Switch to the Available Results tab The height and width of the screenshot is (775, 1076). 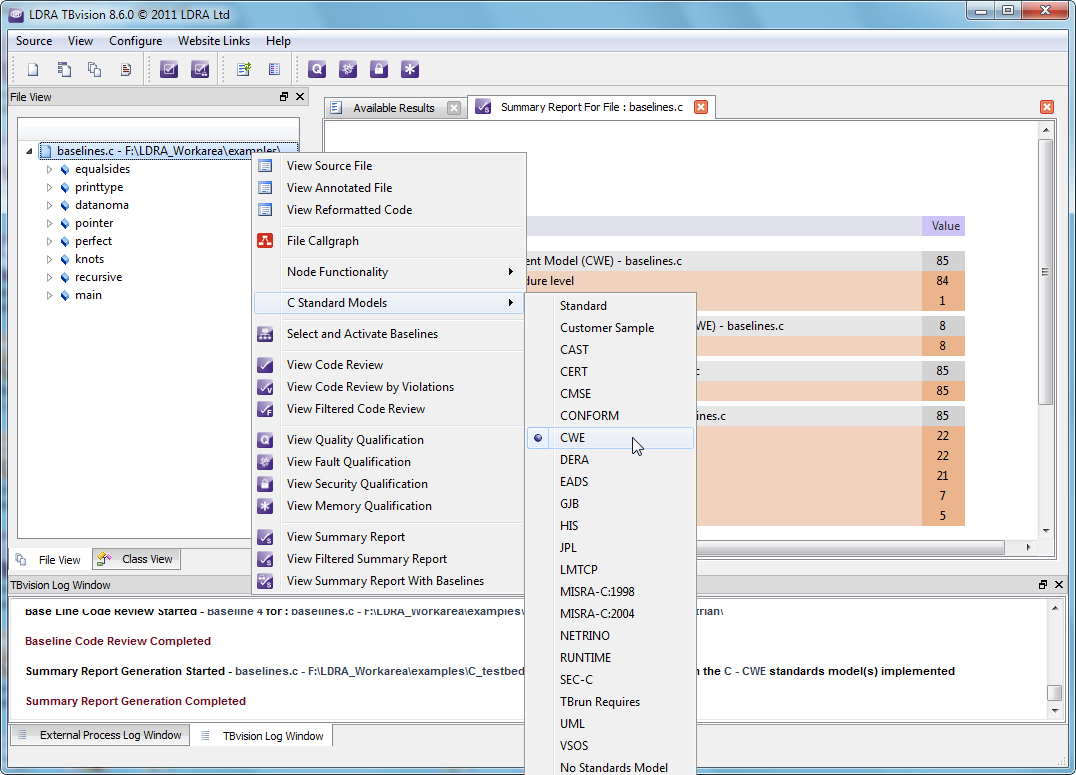(393, 108)
